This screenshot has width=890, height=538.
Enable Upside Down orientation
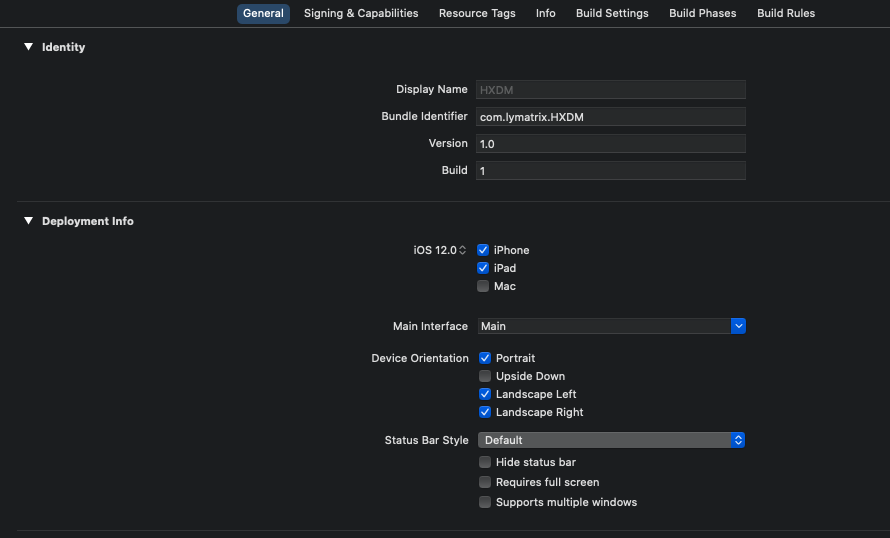(485, 376)
